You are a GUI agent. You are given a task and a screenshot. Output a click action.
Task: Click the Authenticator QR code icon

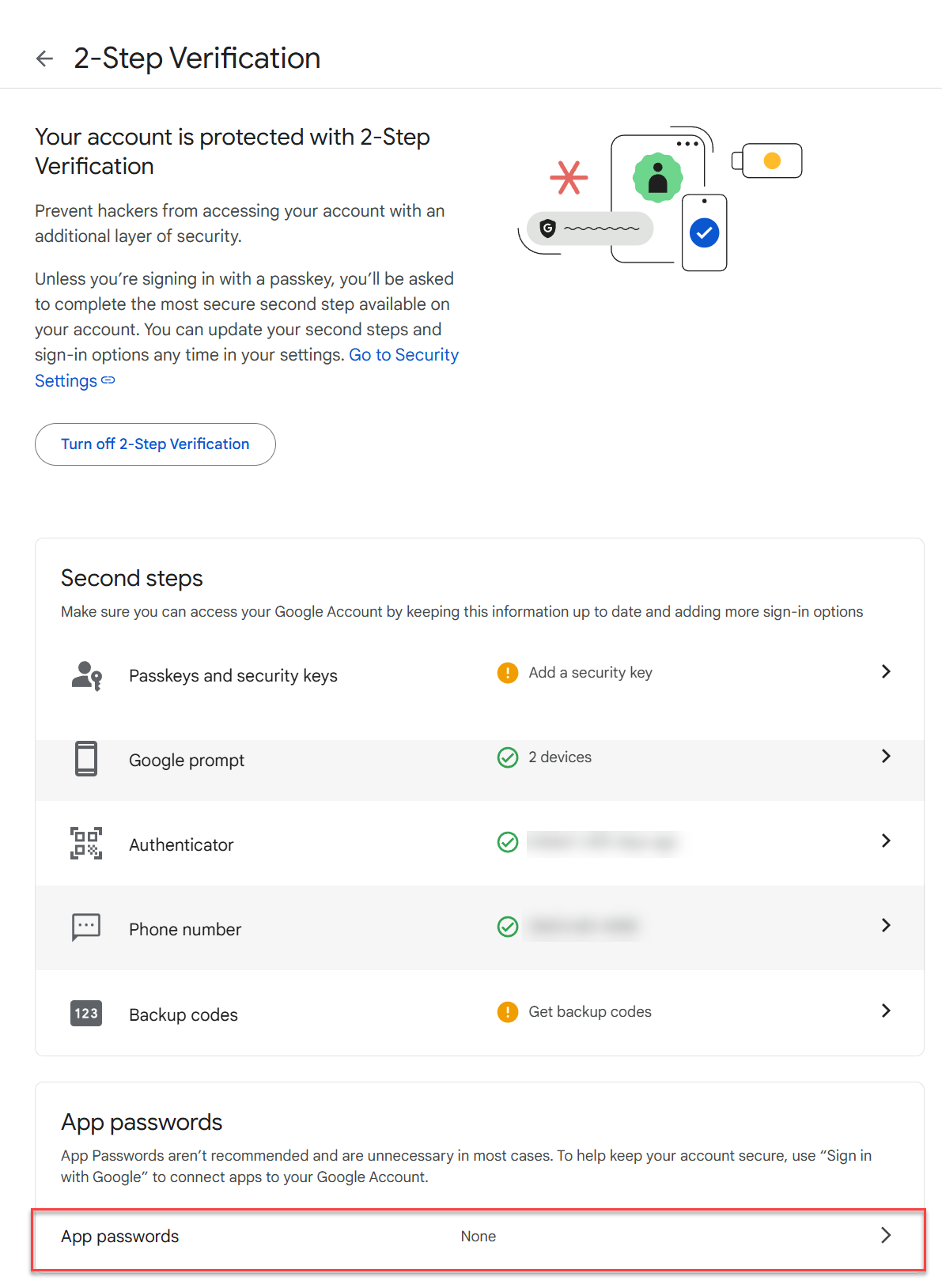click(86, 844)
